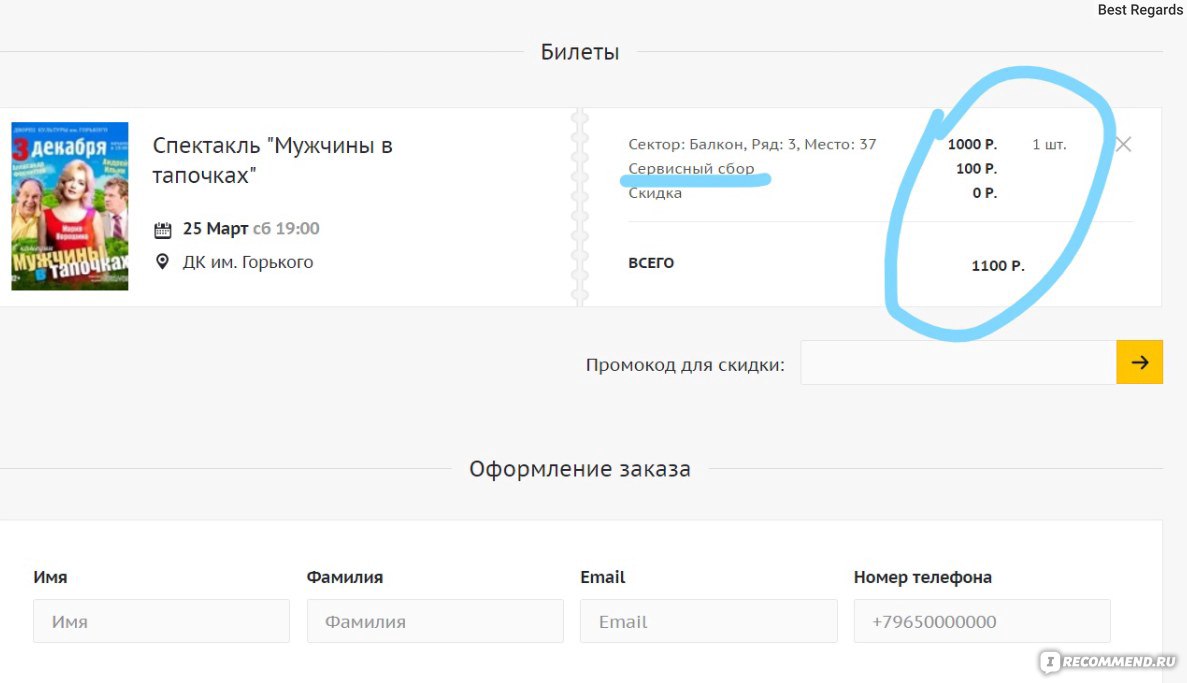Select the Сервисный сбор label

pyautogui.click(x=691, y=168)
